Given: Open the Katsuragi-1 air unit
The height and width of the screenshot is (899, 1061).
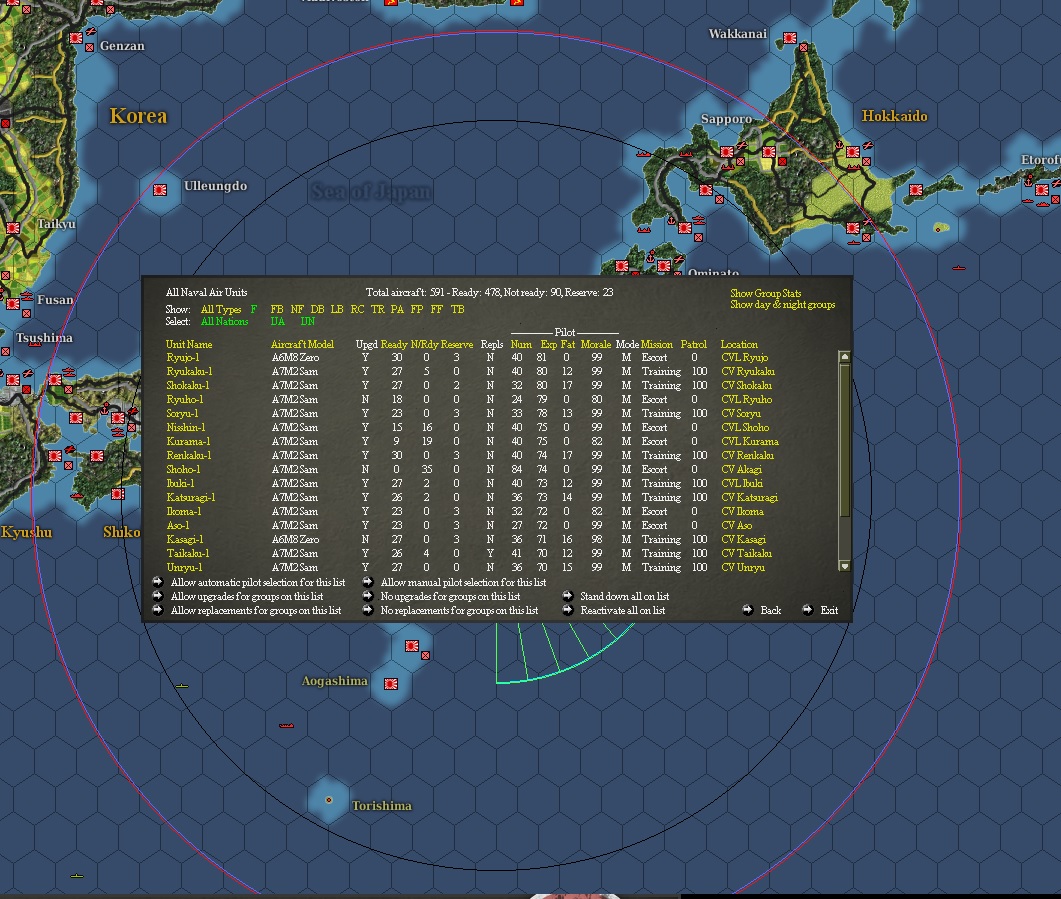Looking at the screenshot, I should pyautogui.click(x=191, y=497).
